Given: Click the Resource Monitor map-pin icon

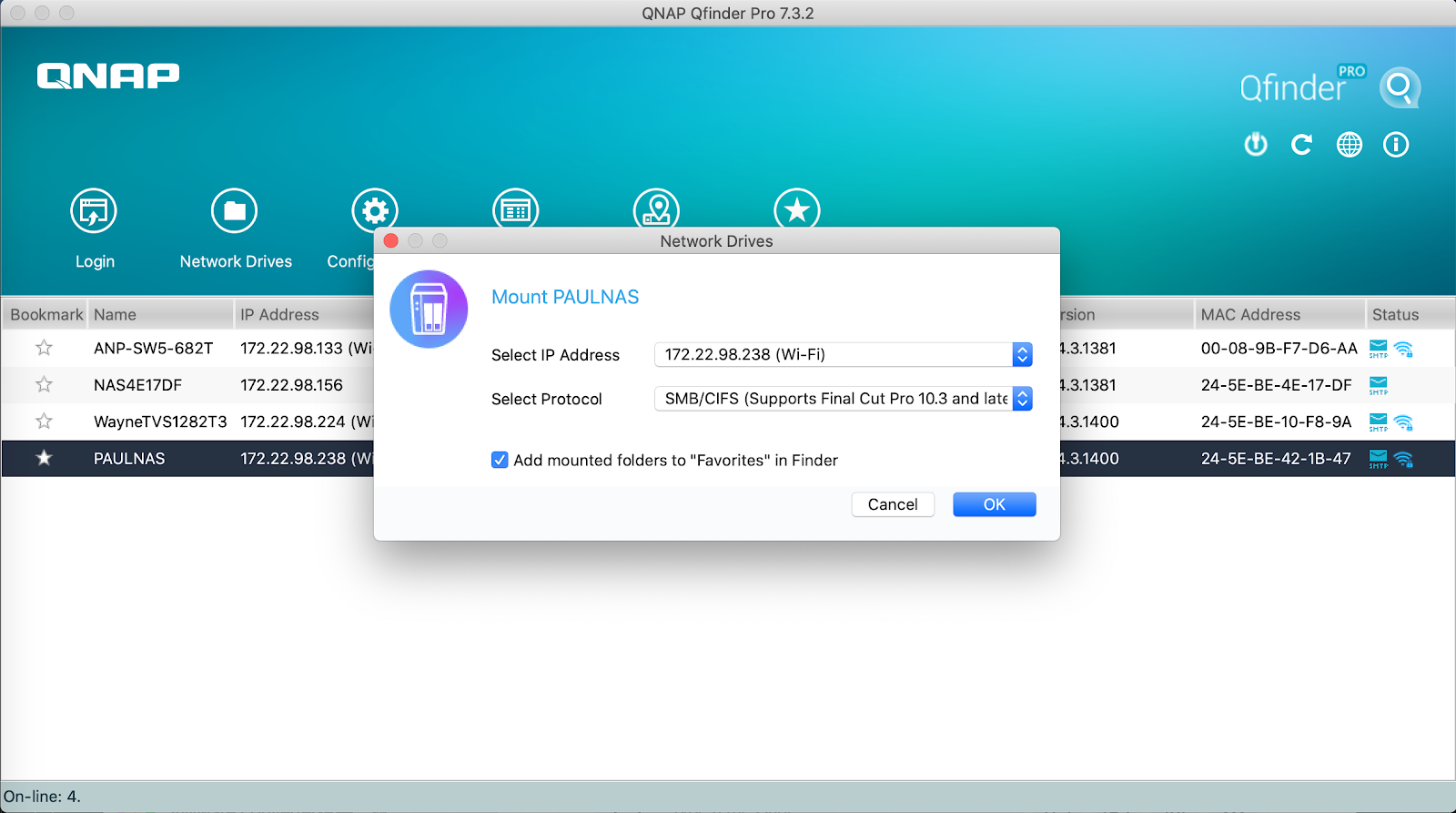Looking at the screenshot, I should click(x=656, y=208).
